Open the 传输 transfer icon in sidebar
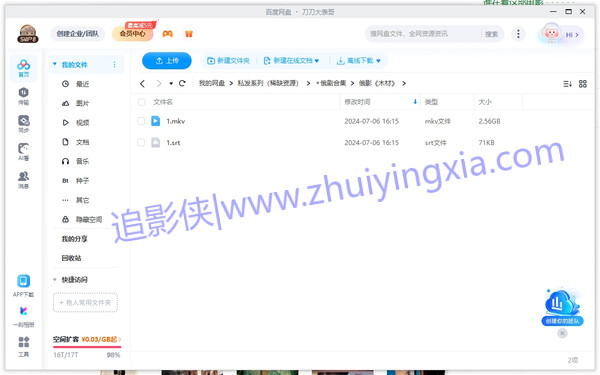 (23, 96)
